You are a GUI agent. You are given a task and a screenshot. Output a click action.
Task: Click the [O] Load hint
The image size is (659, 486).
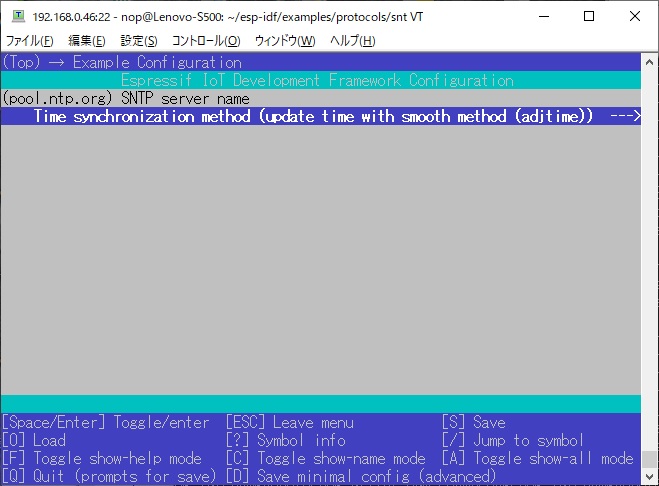click(x=34, y=440)
